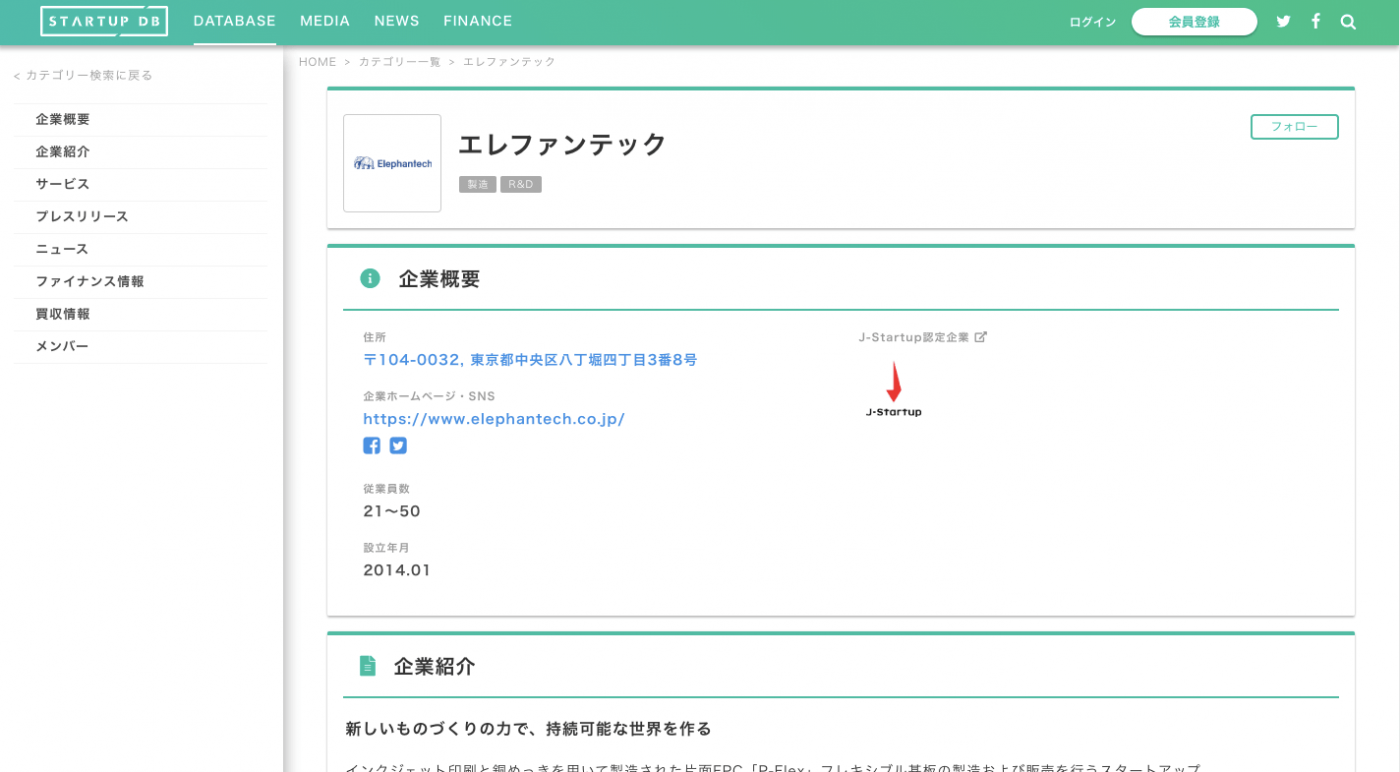Click the 住所 label
1400x772 pixels.
click(375, 337)
